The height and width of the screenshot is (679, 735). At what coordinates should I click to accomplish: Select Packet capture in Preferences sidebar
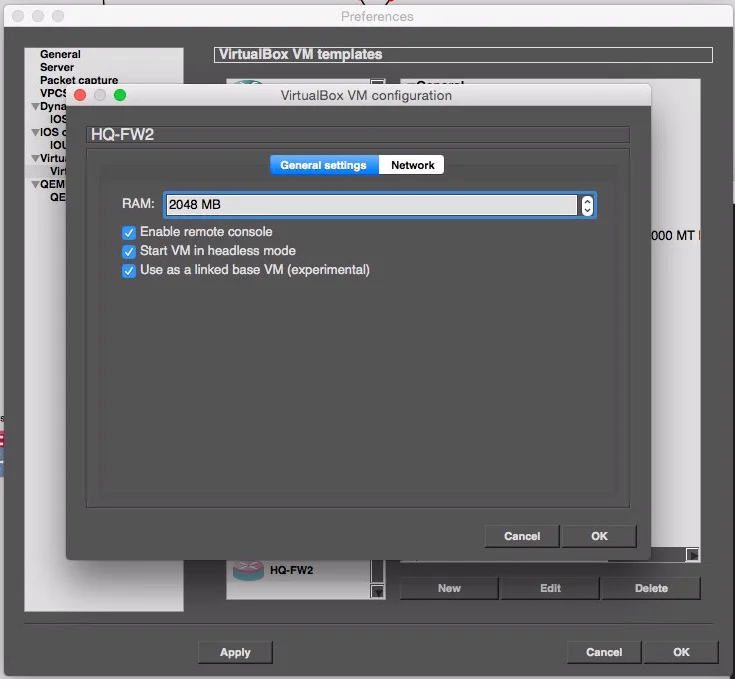(x=79, y=80)
